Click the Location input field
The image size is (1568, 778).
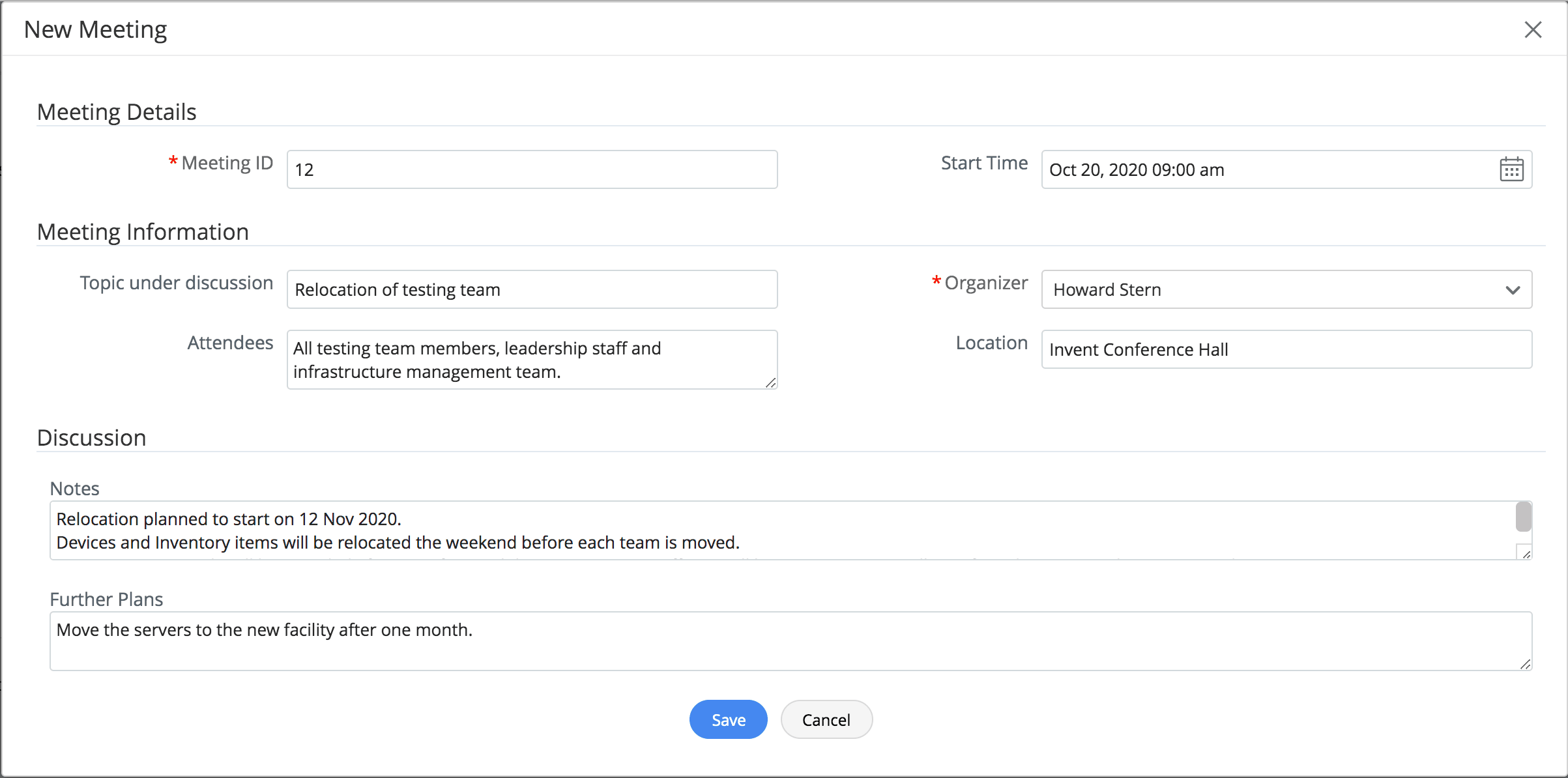point(1286,349)
